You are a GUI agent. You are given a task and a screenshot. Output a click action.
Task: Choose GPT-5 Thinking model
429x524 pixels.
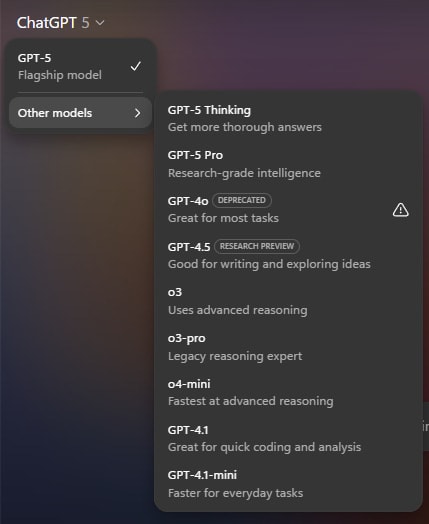coord(288,118)
